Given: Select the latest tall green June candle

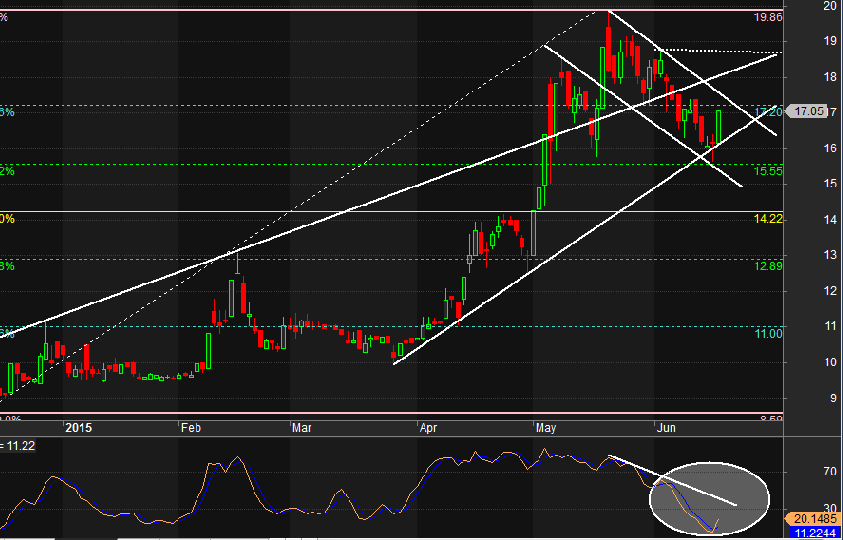Looking at the screenshot, I should click(719, 127).
